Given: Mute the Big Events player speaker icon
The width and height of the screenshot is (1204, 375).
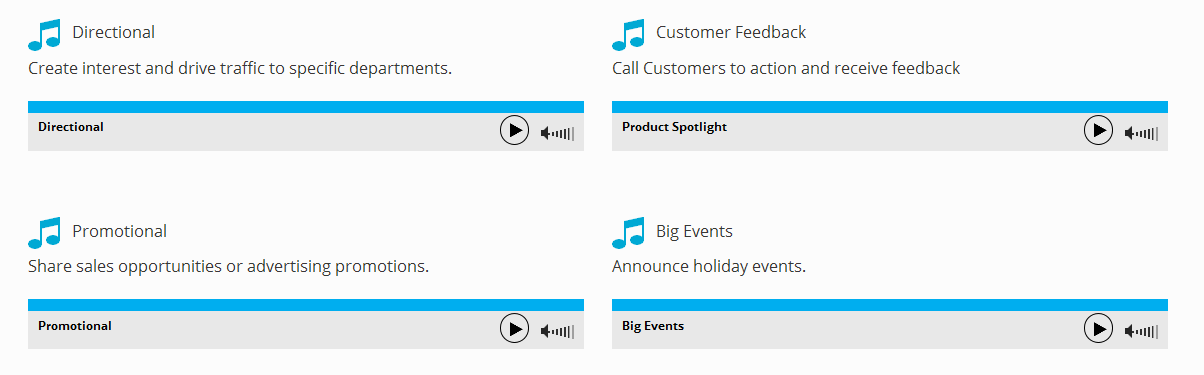Looking at the screenshot, I should coord(1130,331).
